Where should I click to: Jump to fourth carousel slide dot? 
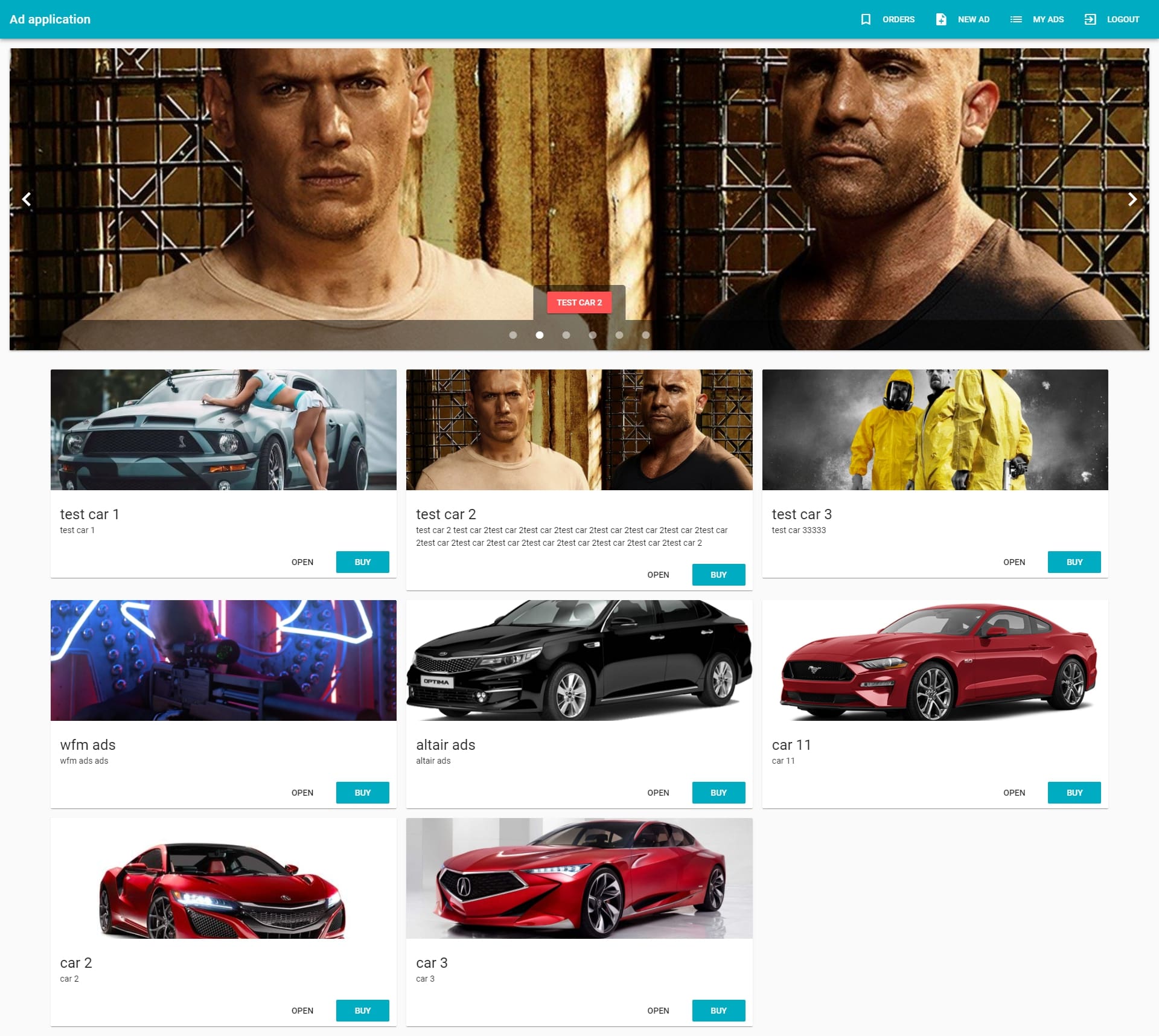[x=593, y=335]
